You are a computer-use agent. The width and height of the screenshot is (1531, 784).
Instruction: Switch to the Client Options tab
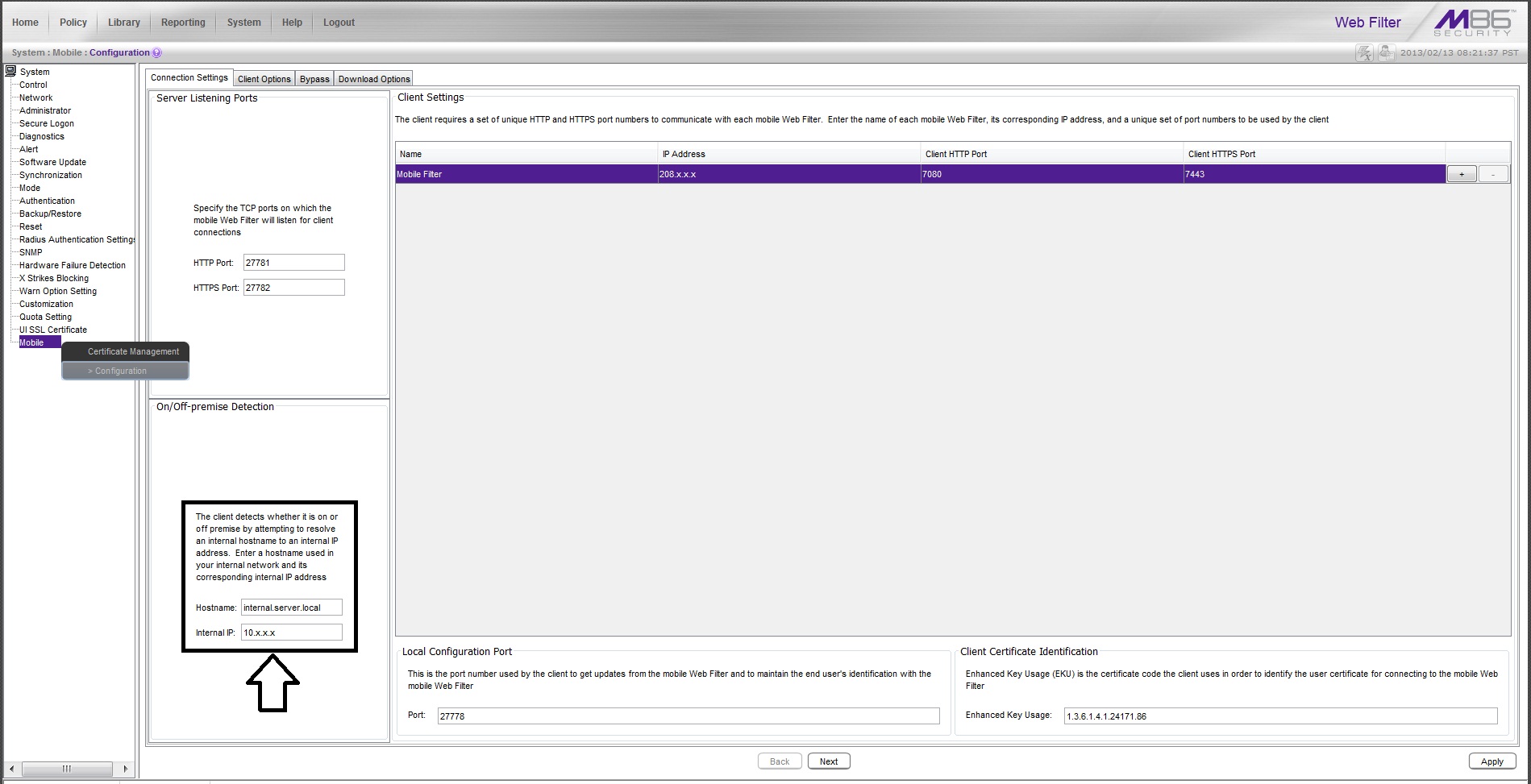pos(264,79)
